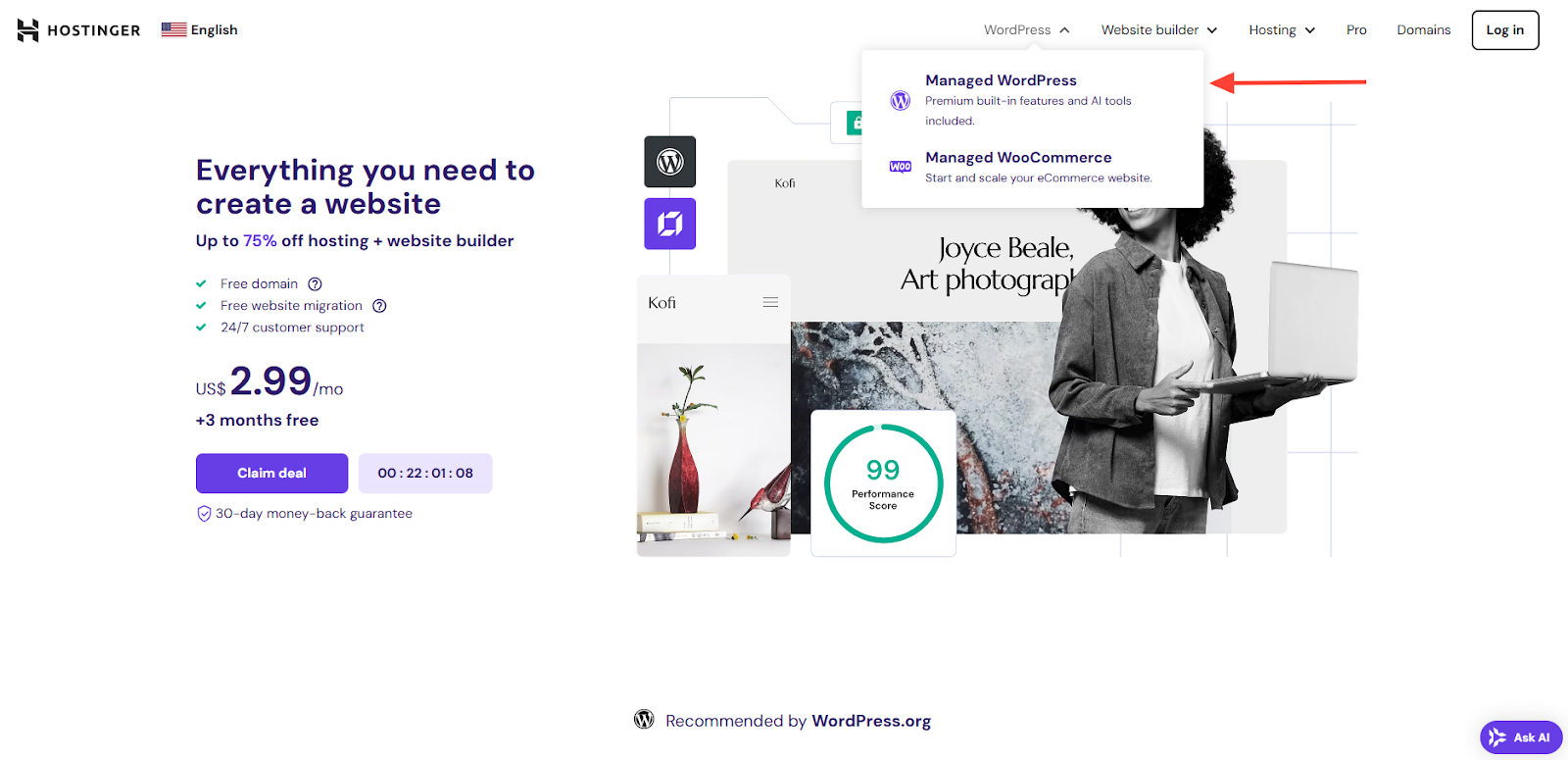
Task: Open the Pro page
Action: [1356, 29]
